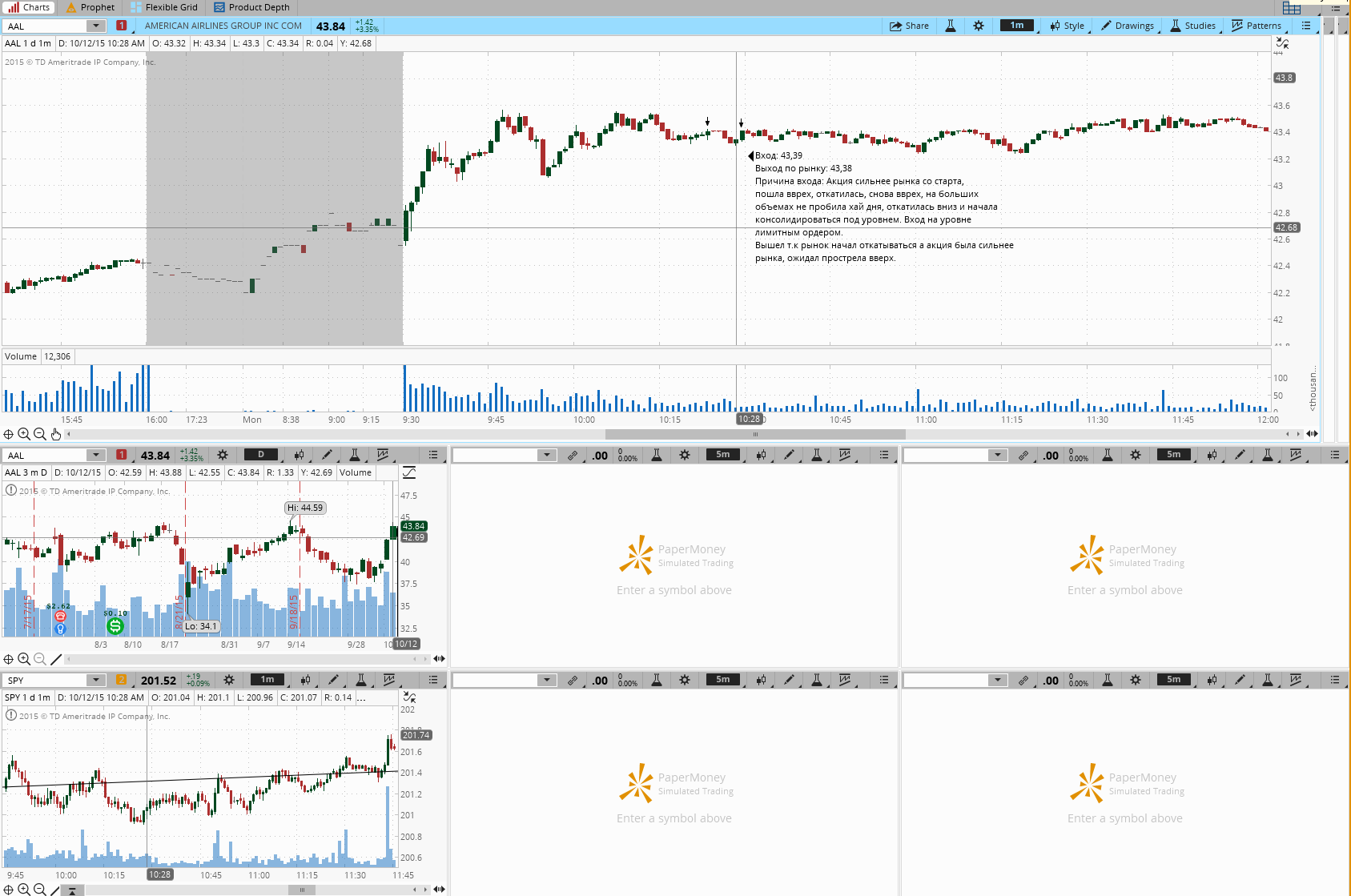The width and height of the screenshot is (1351, 896).
Task: Open the SPY chart settings gear
Action: tap(229, 680)
